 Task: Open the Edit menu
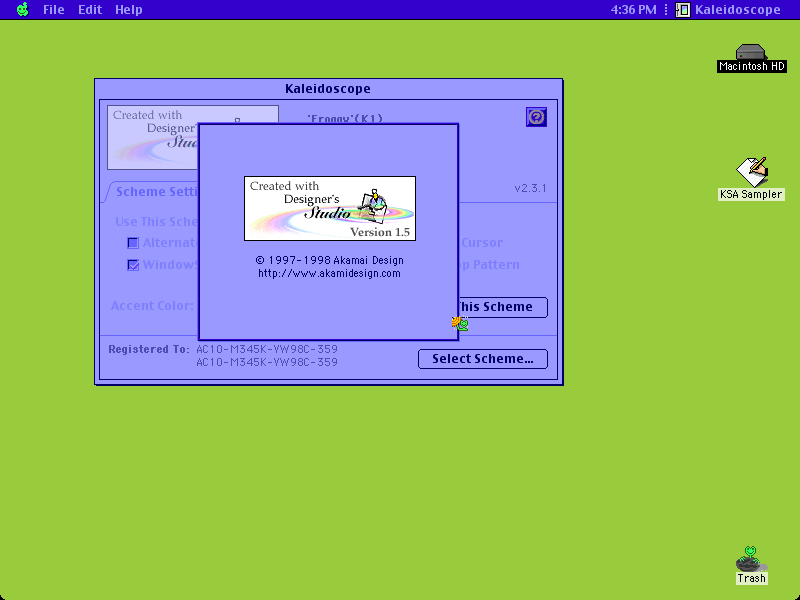[x=90, y=10]
